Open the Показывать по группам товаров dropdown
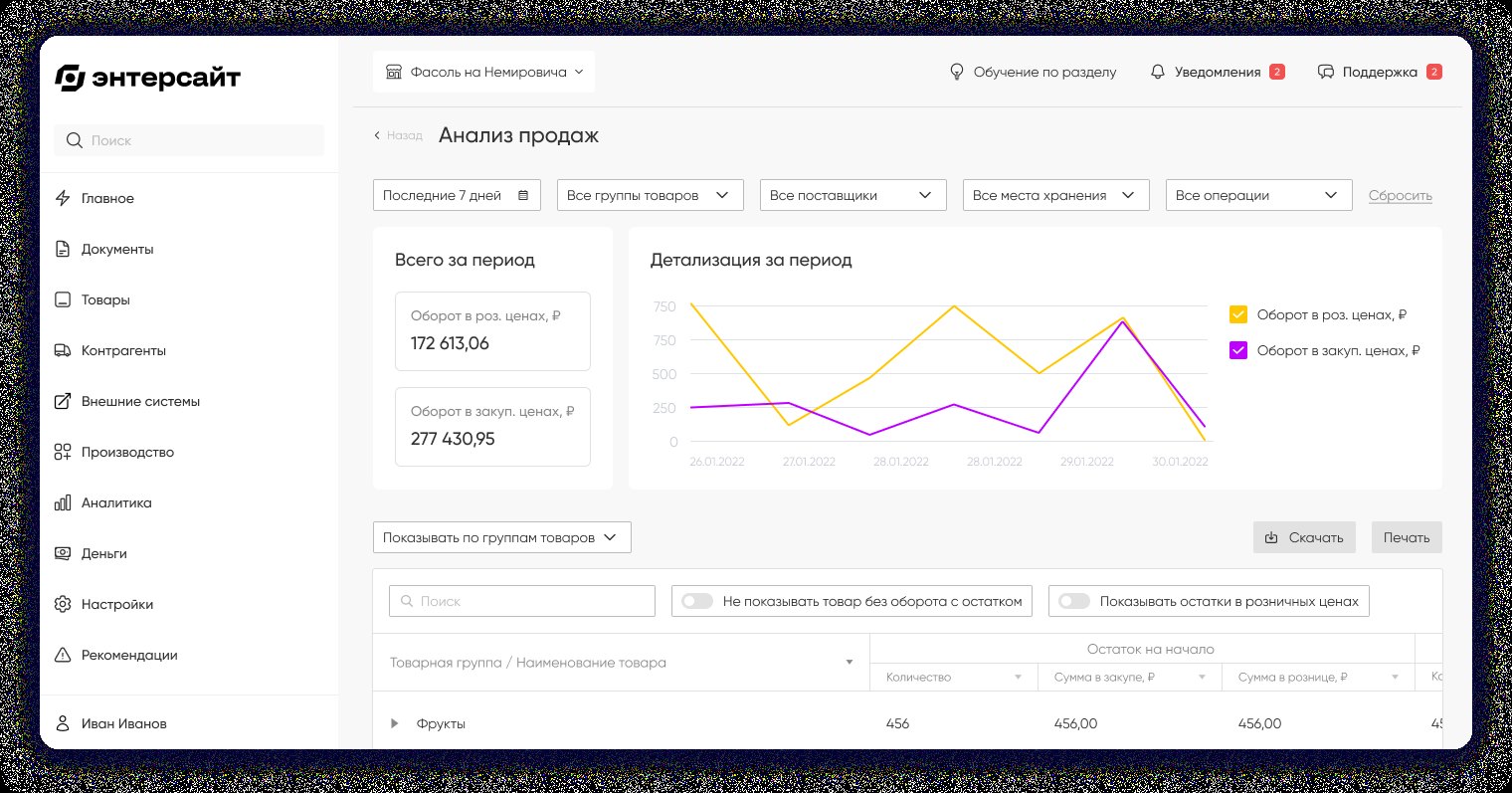 [502, 537]
